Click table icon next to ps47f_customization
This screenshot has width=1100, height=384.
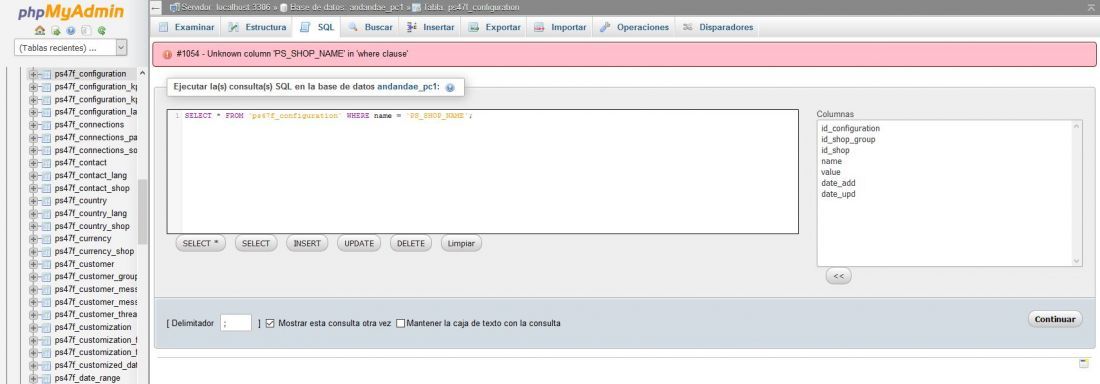pos(46,327)
